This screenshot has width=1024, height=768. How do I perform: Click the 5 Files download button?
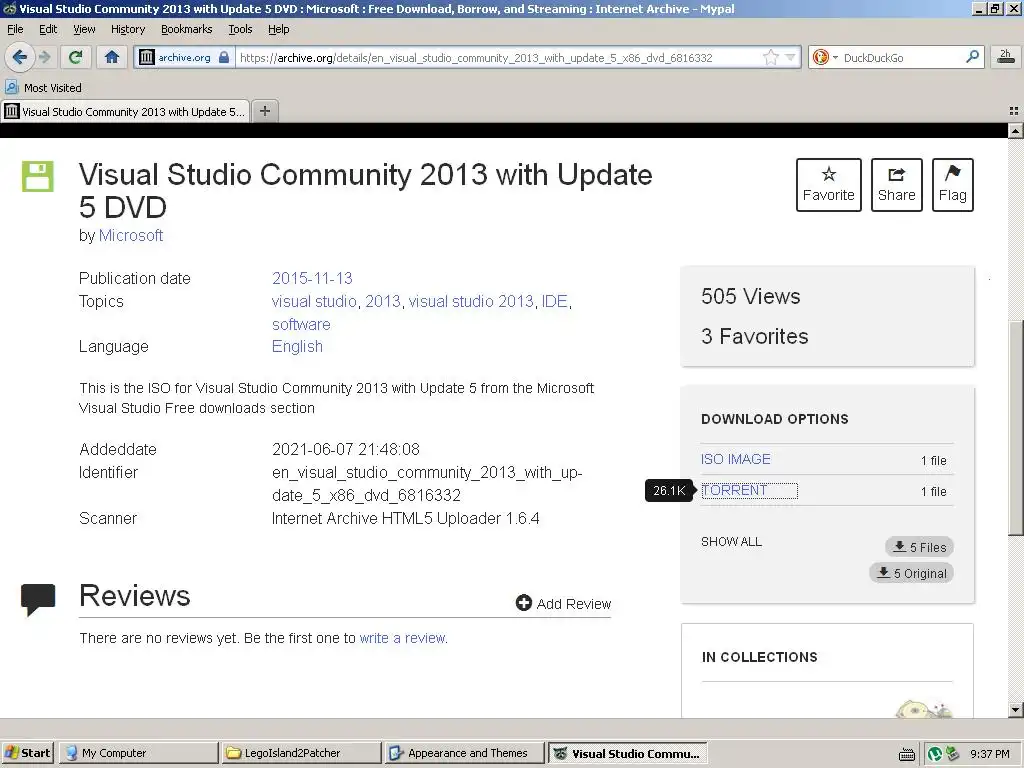coord(920,547)
